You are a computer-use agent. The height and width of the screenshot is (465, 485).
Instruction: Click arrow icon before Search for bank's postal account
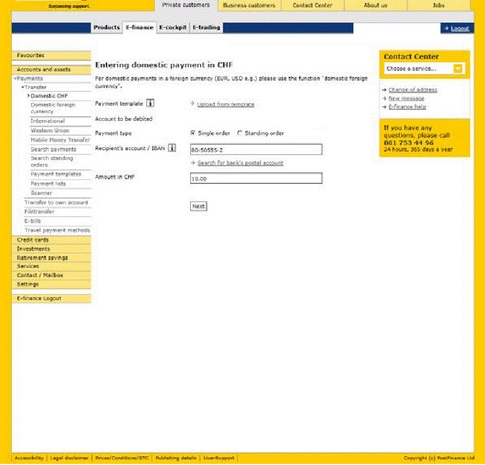(193, 163)
